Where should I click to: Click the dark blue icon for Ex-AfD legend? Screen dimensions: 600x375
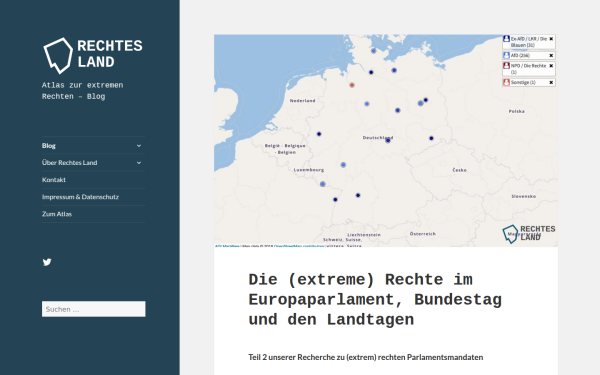[x=506, y=39]
